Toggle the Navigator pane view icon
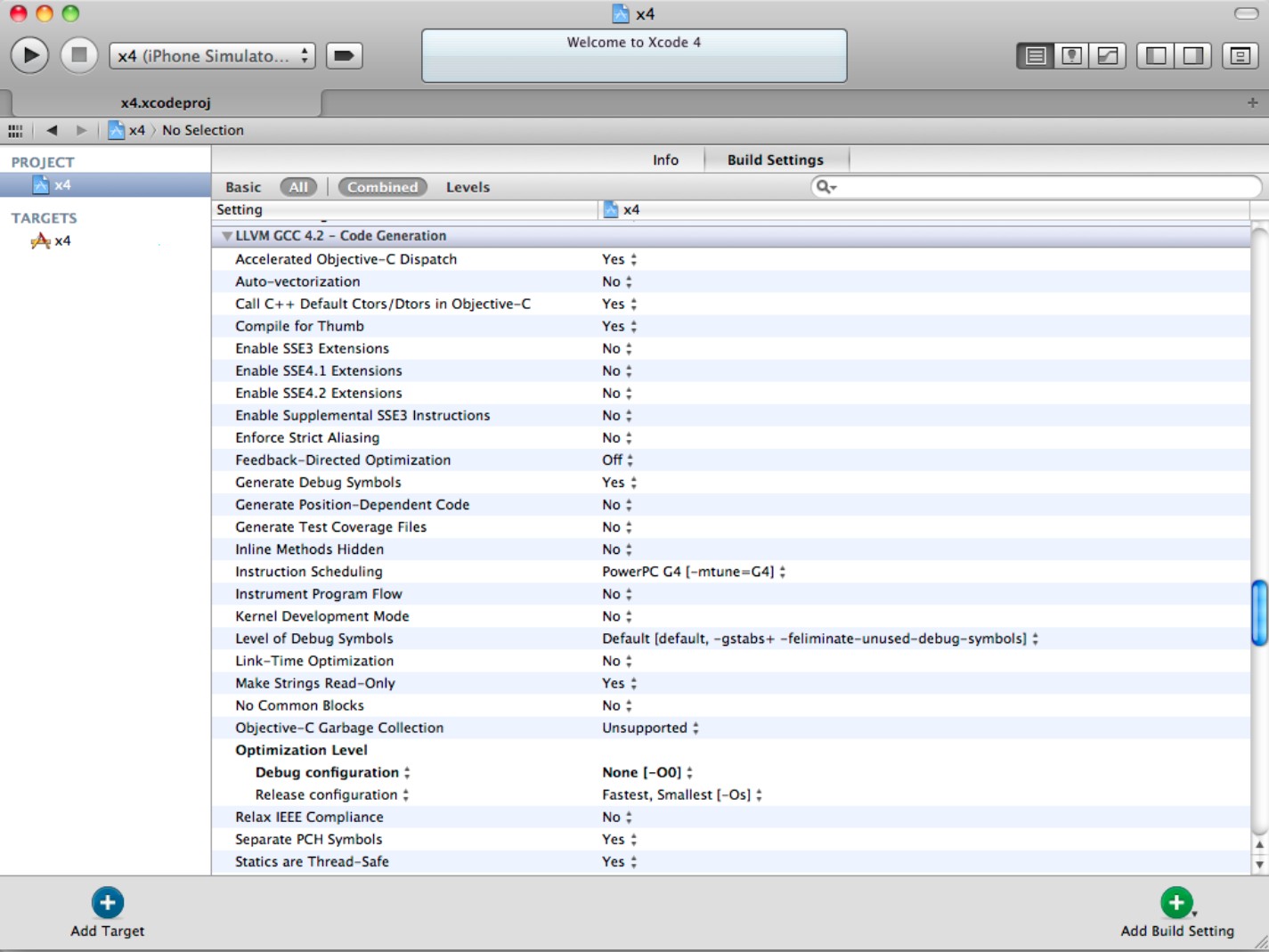Image resolution: width=1269 pixels, height=952 pixels. pos(1156,56)
